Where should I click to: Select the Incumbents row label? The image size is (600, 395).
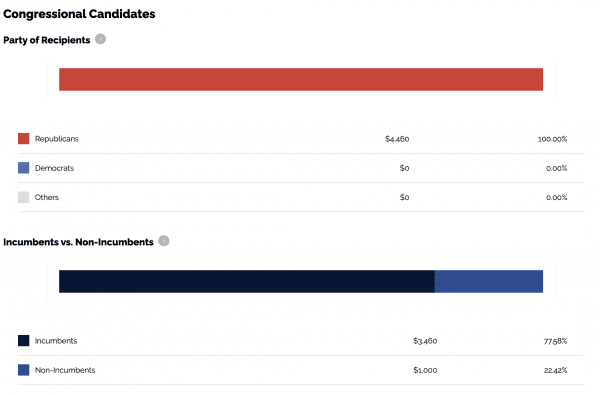[56, 341]
